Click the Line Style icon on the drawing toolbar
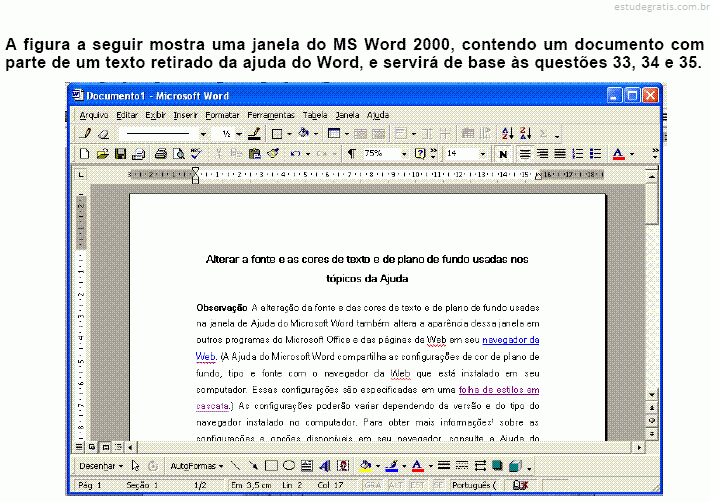 coord(444,466)
